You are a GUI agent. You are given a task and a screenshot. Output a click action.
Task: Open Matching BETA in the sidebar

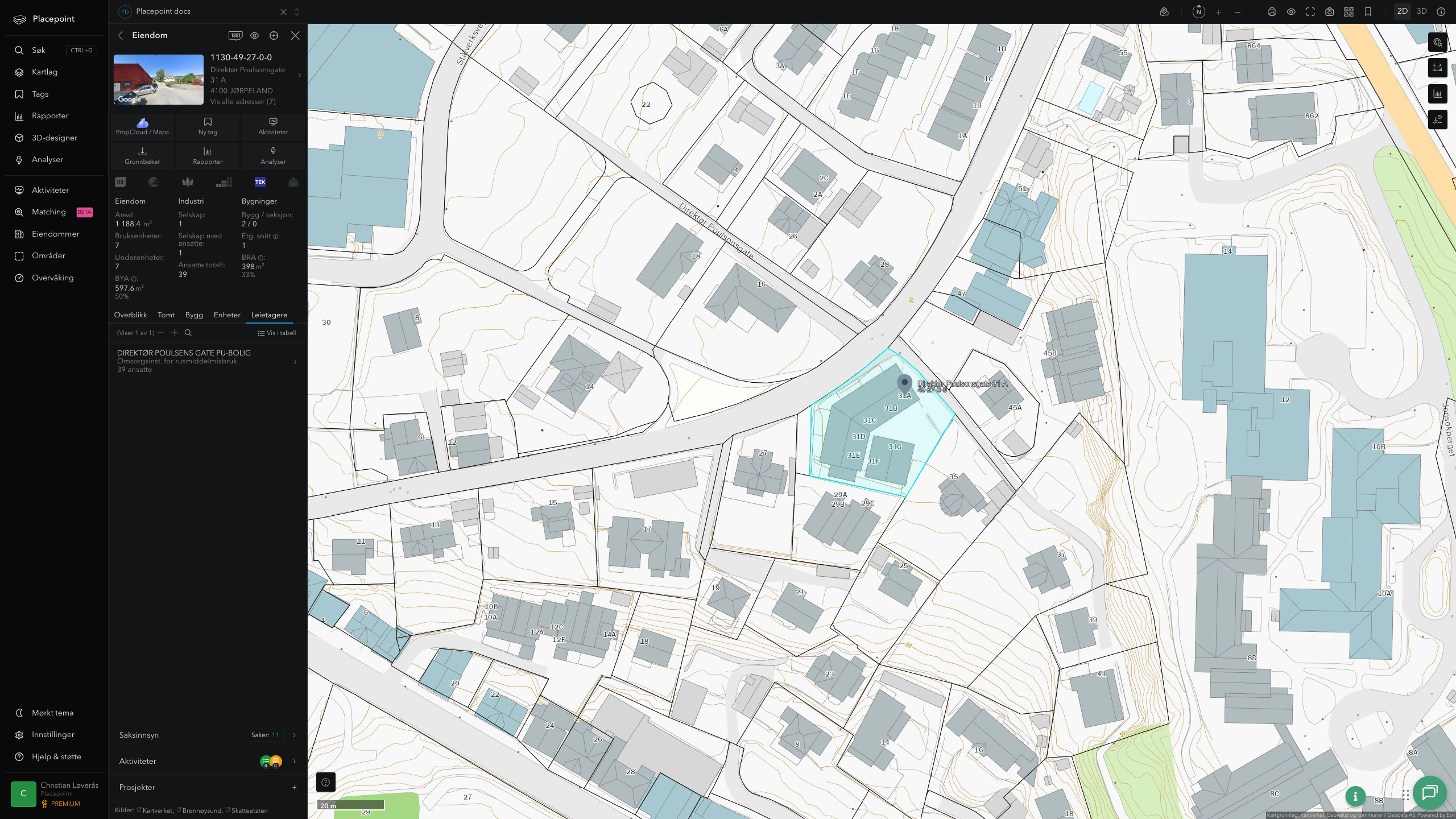tap(54, 212)
